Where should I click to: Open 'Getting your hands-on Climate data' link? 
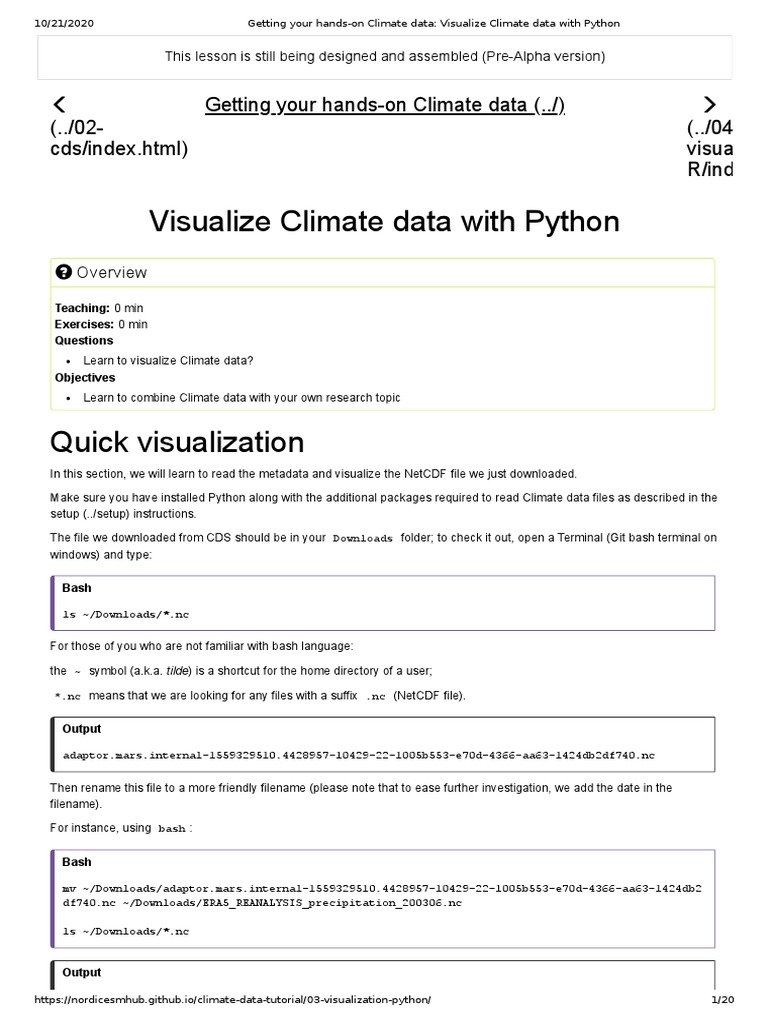click(385, 105)
